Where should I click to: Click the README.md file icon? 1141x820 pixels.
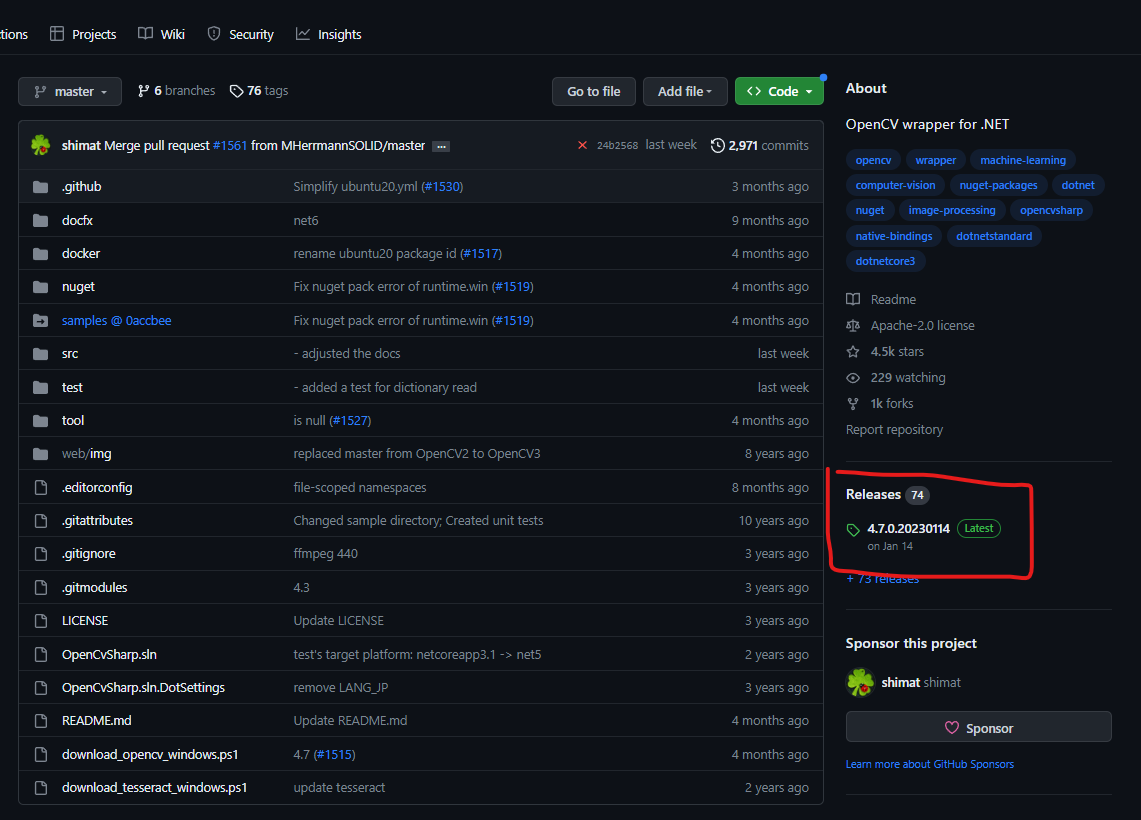pyautogui.click(x=41, y=721)
